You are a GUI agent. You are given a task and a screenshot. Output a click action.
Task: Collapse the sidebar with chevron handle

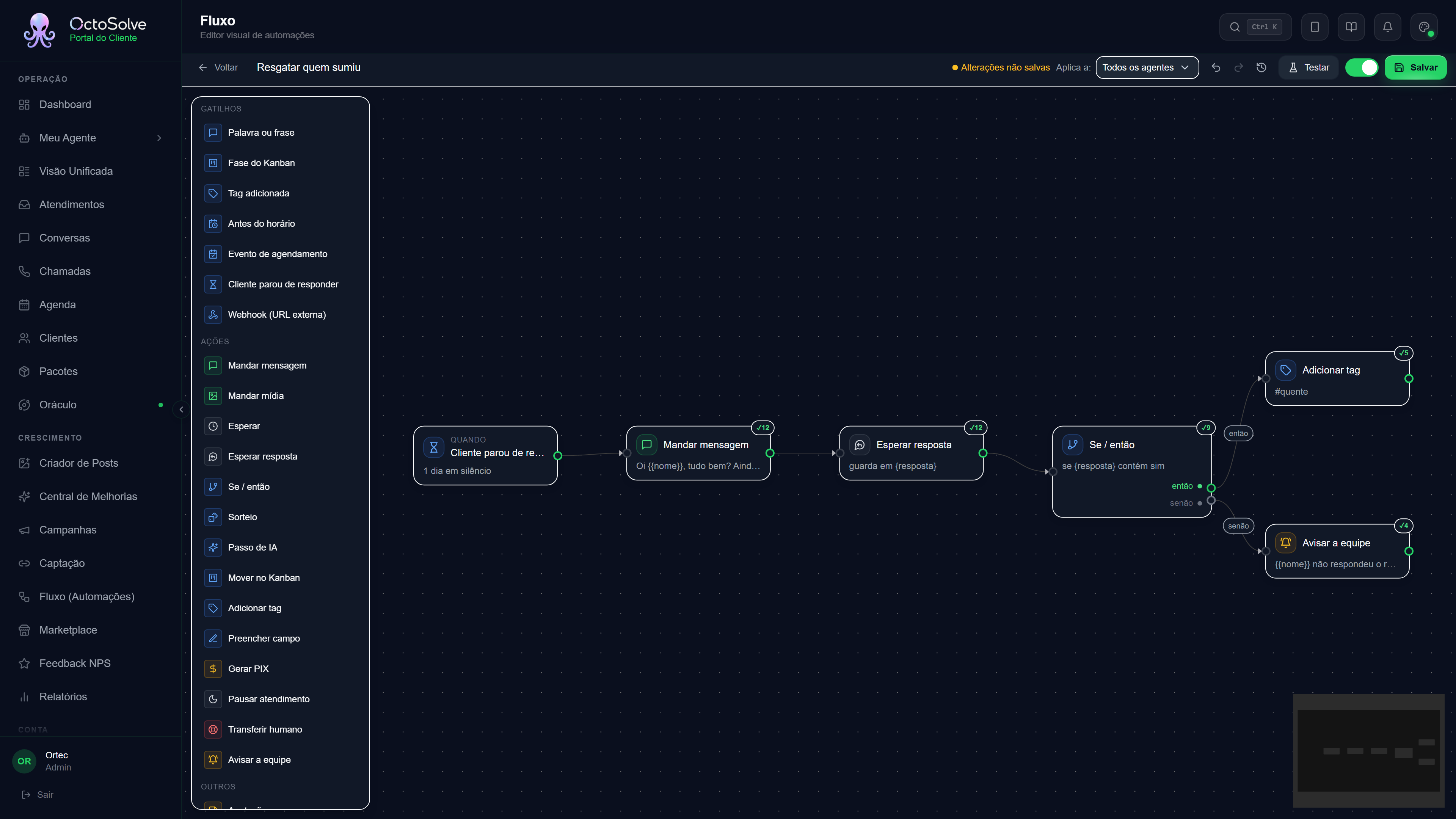(181, 409)
